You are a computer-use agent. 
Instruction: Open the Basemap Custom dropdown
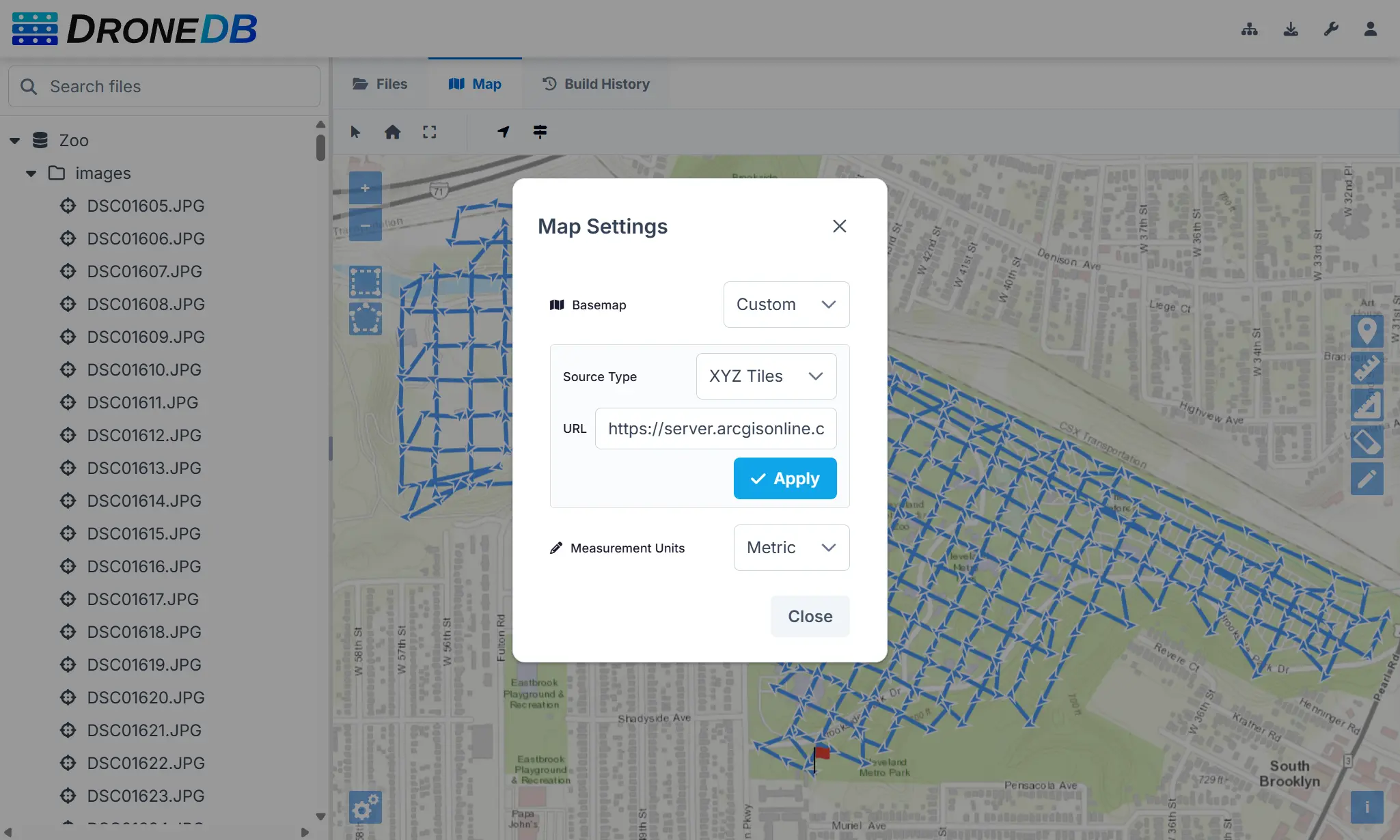(x=786, y=305)
